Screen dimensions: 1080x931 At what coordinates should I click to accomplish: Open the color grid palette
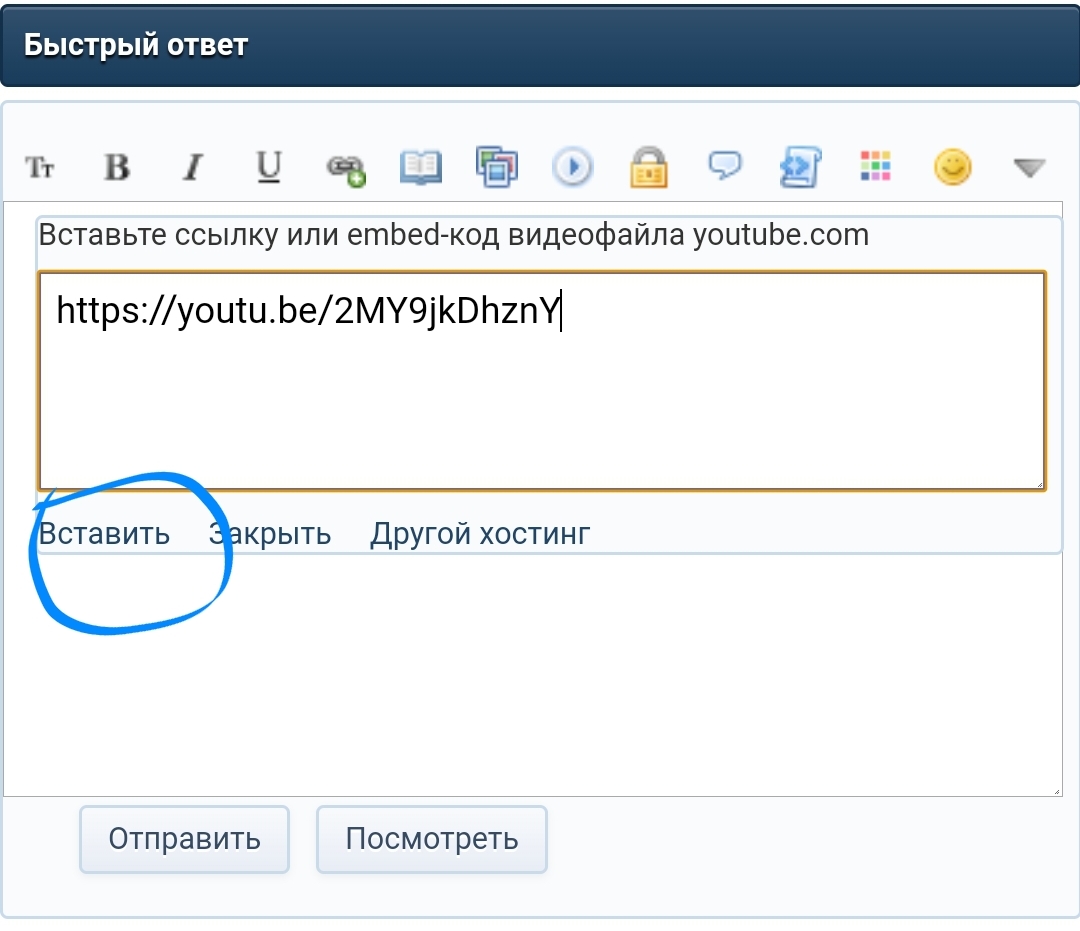(x=876, y=166)
